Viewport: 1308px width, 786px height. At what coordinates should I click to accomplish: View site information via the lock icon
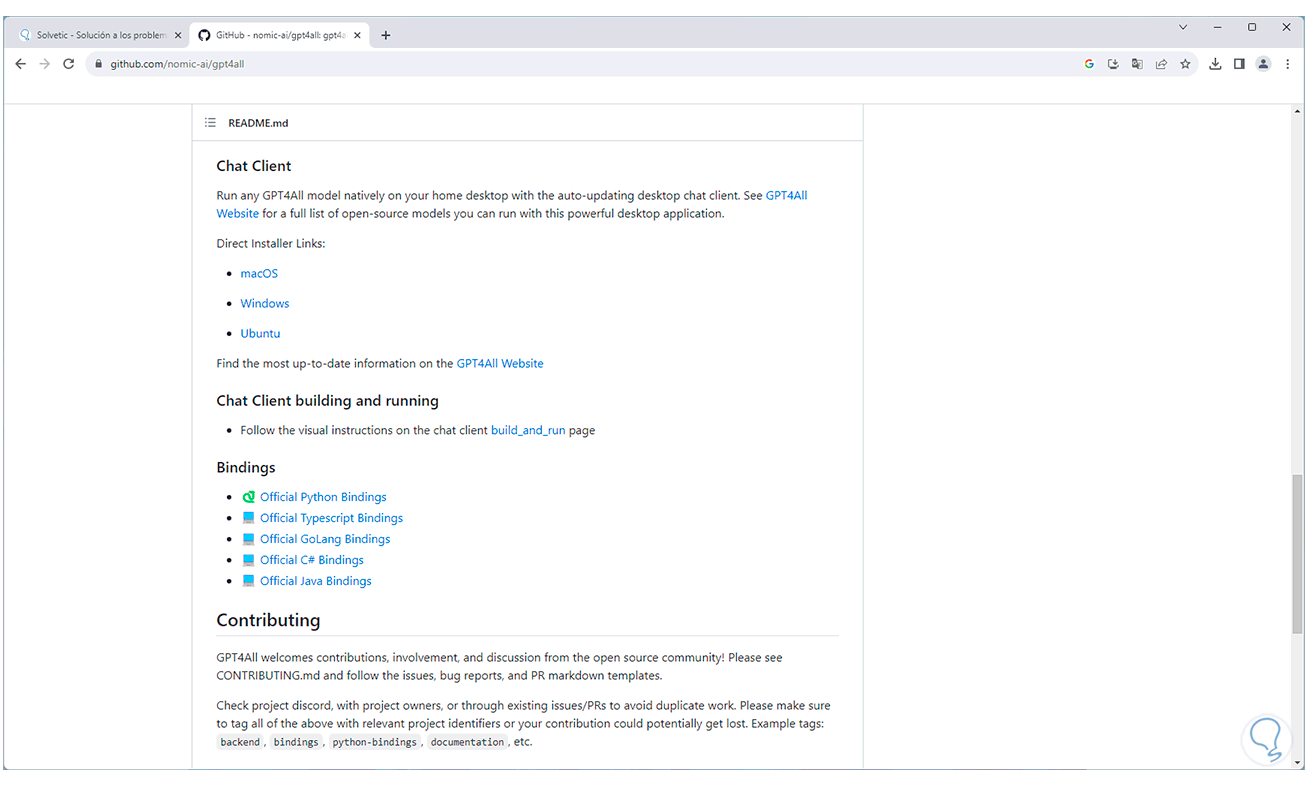point(98,64)
